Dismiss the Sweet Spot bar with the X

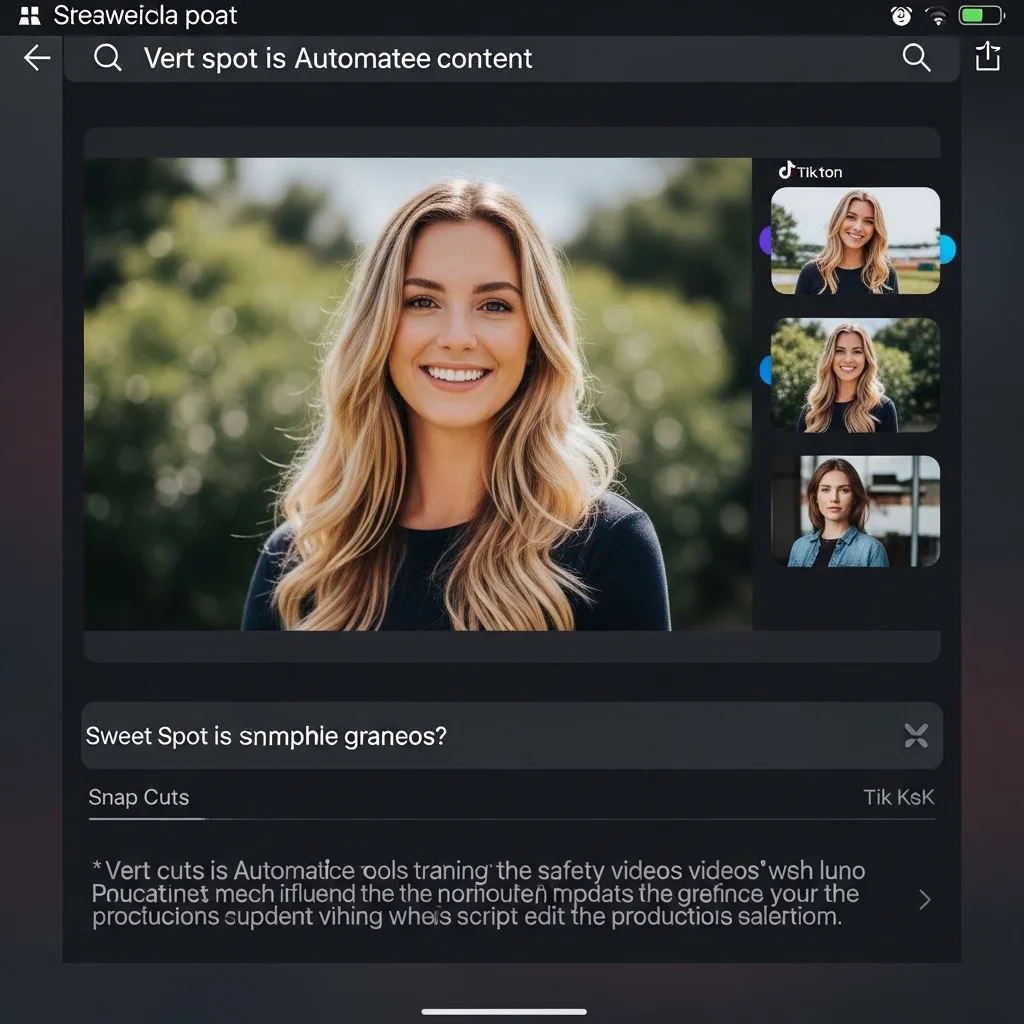pos(916,736)
